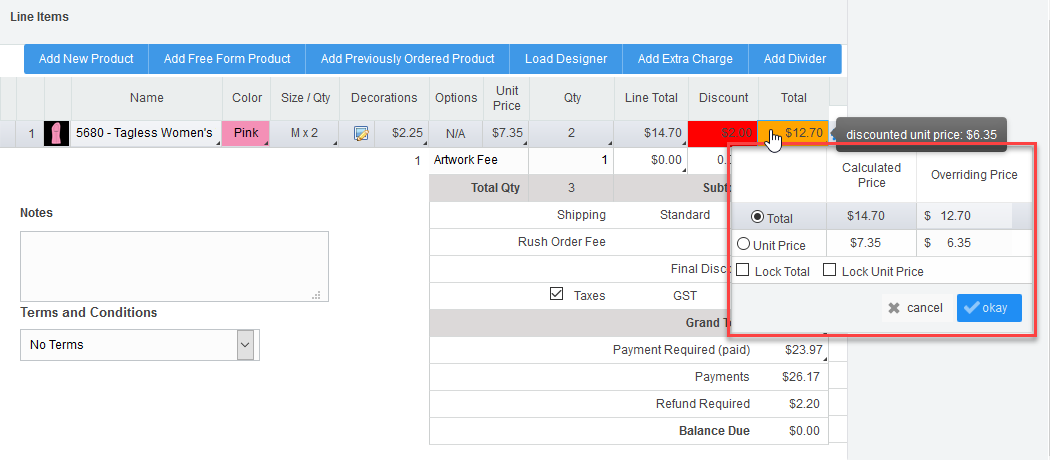This screenshot has height=460, width=1050.
Task: Click the red $2.00 discount cell
Action: coord(723,133)
